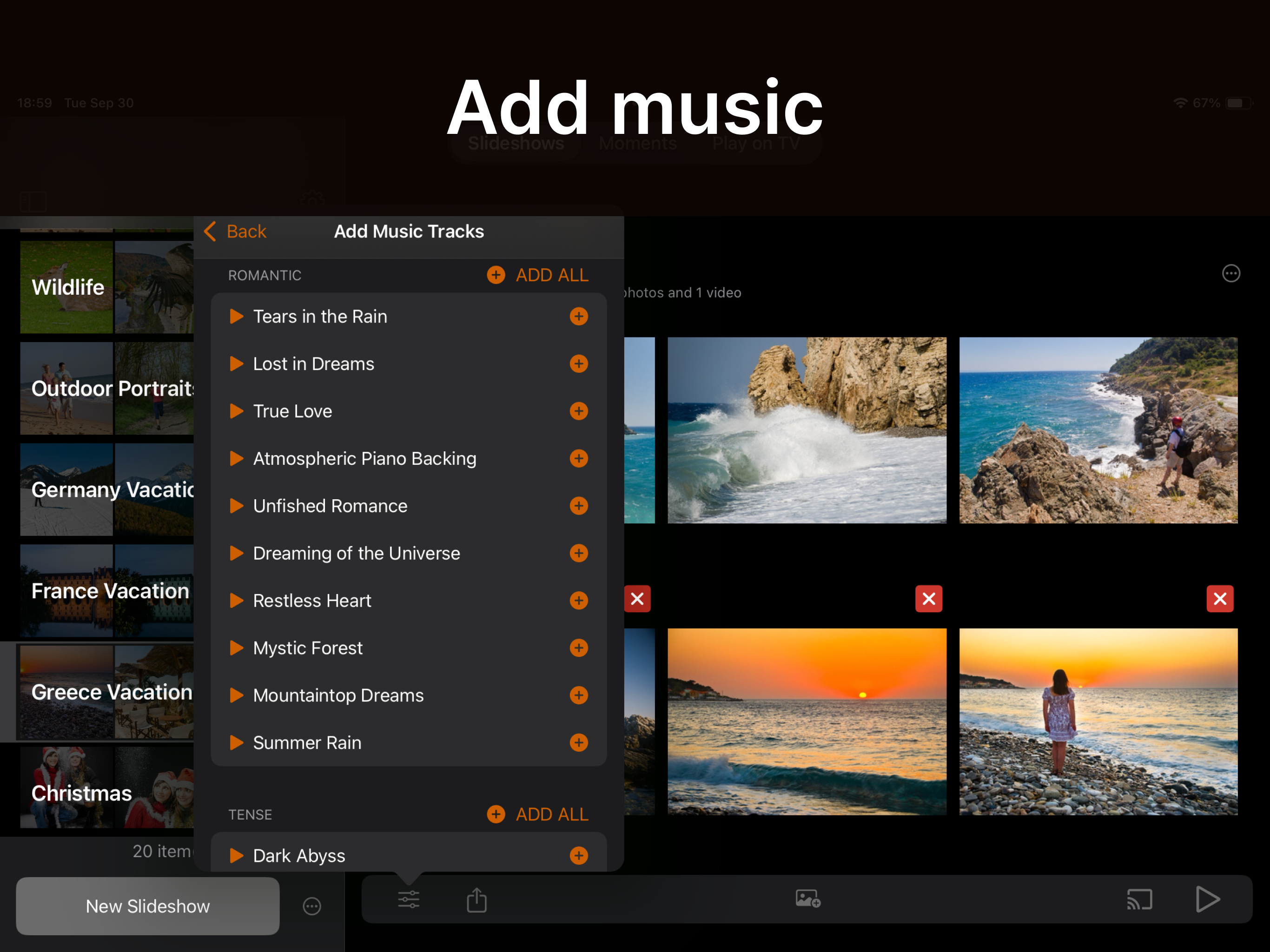This screenshot has height=952, width=1270.
Task: Add True Love to the slideshow music
Action: coord(578,411)
